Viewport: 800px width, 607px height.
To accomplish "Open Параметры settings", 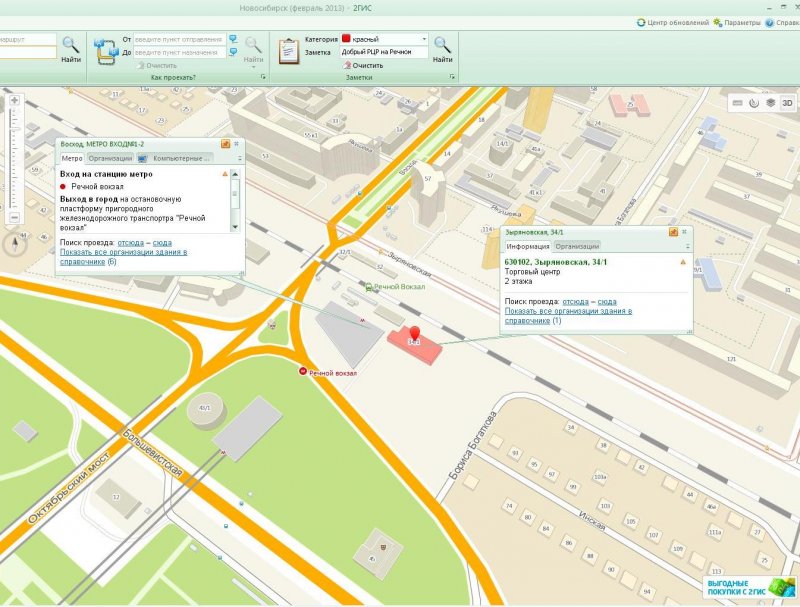I will point(737,22).
